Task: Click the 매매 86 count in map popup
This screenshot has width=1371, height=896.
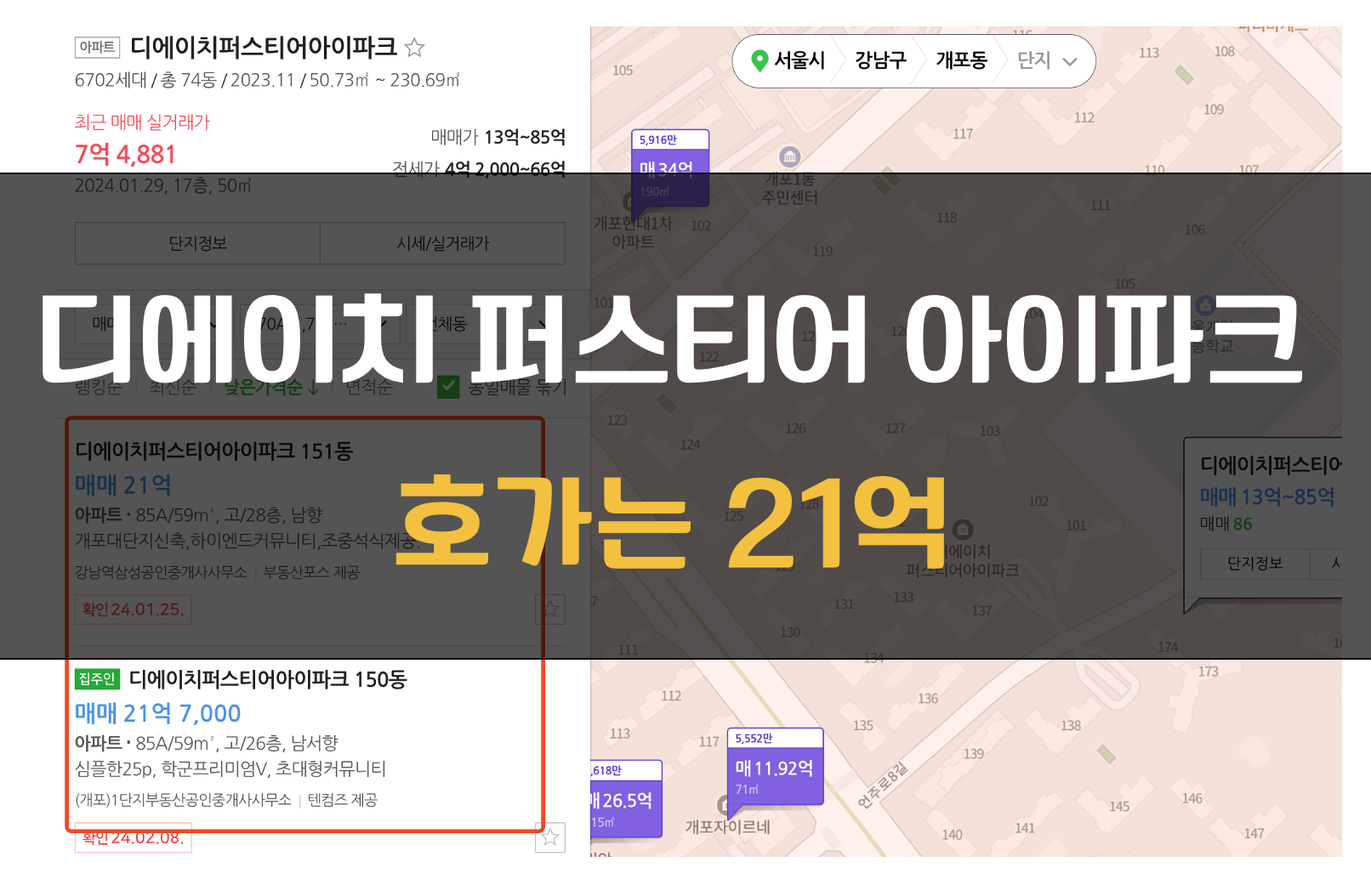Action: point(1226,524)
